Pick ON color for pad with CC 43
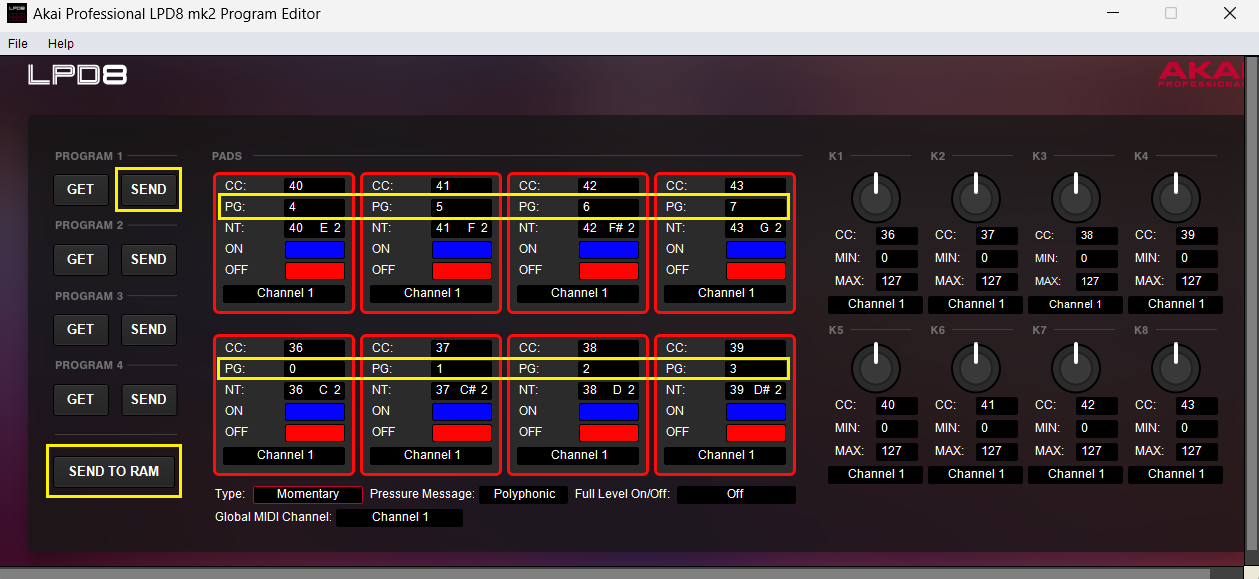Image resolution: width=1259 pixels, height=579 pixels. click(x=756, y=249)
